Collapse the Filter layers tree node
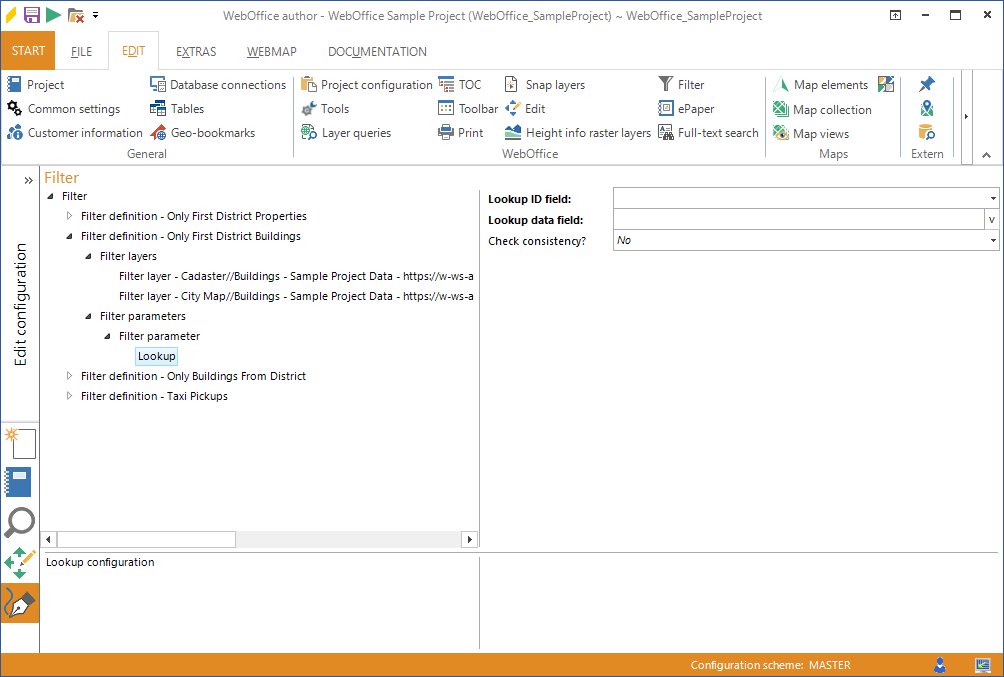1004x677 pixels. coord(88,256)
